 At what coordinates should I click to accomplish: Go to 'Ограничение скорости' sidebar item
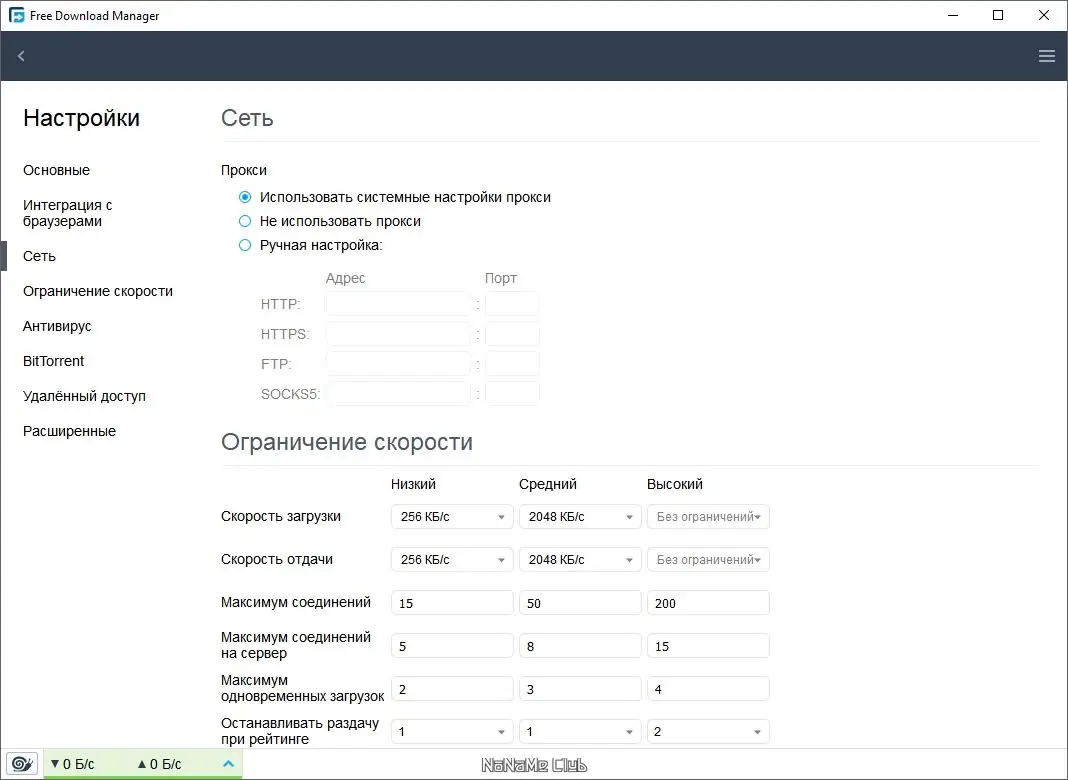pyautogui.click(x=98, y=291)
